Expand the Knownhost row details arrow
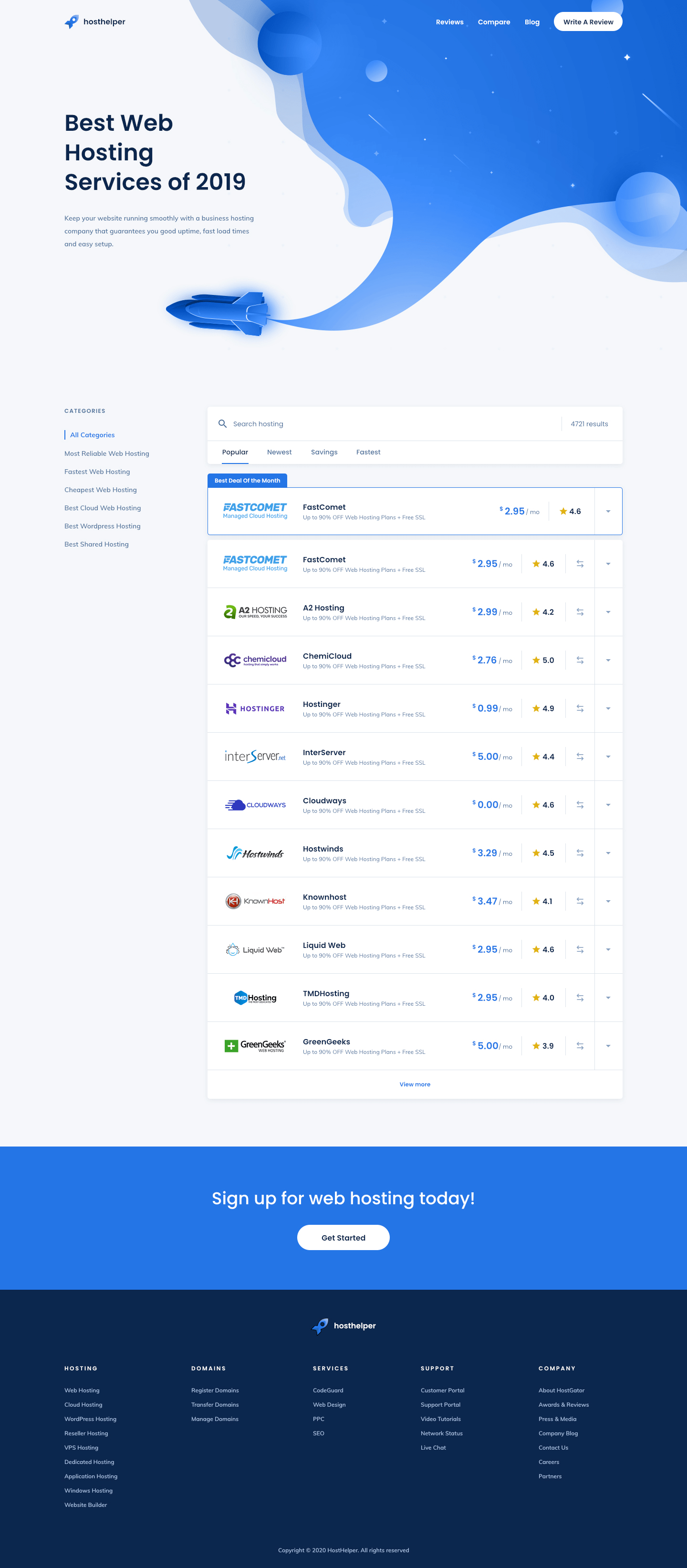This screenshot has width=687, height=1568. pos(608,902)
